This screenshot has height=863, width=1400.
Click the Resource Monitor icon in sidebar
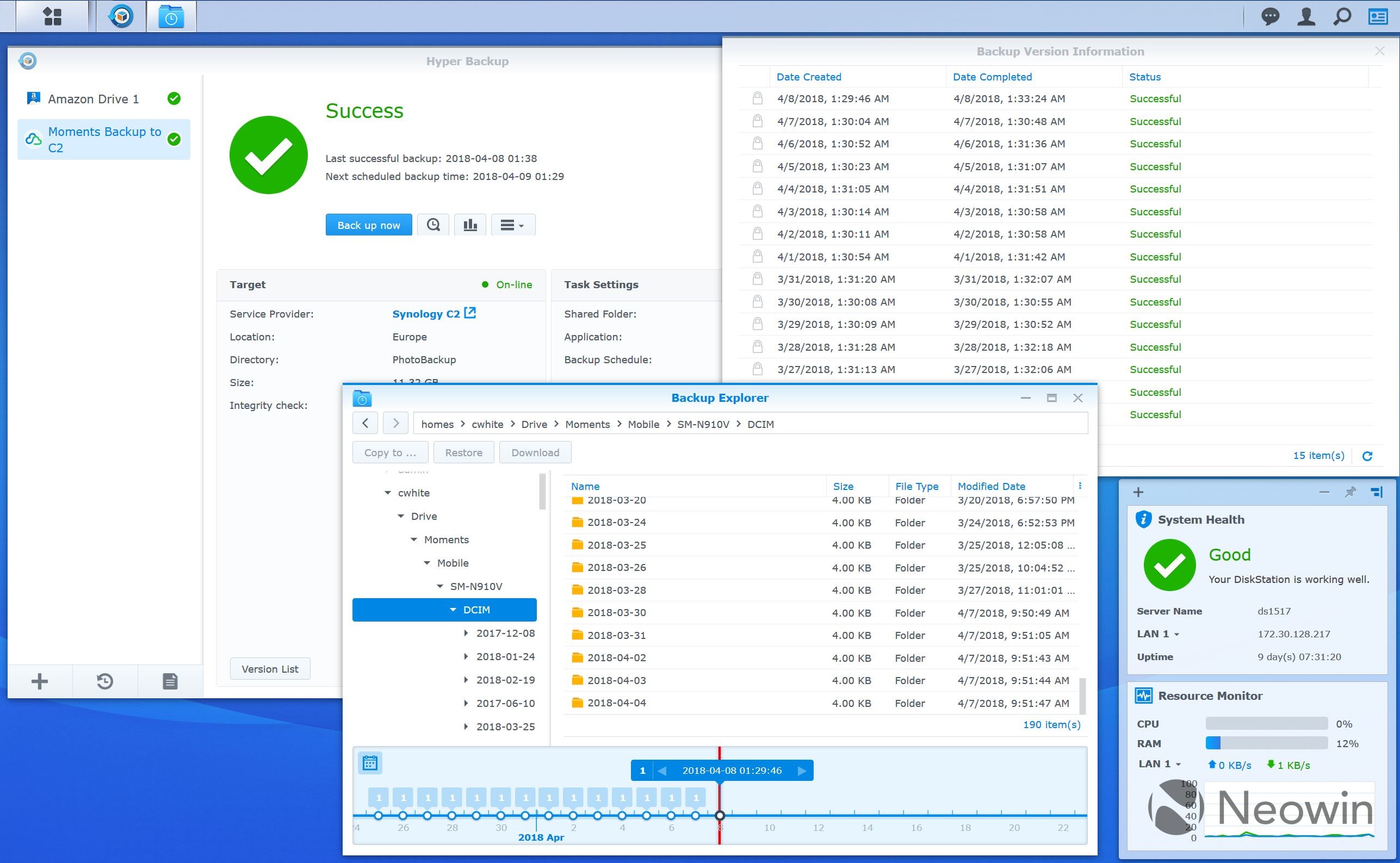tap(1143, 695)
